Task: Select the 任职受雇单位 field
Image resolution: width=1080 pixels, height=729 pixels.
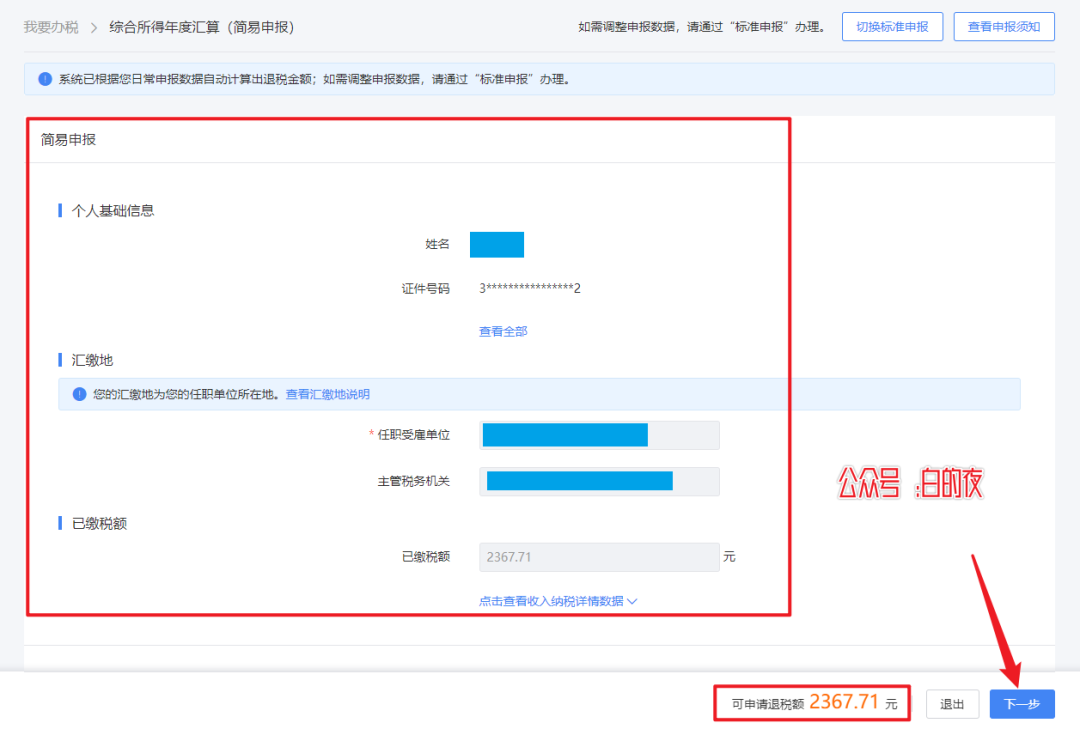Action: click(599, 435)
